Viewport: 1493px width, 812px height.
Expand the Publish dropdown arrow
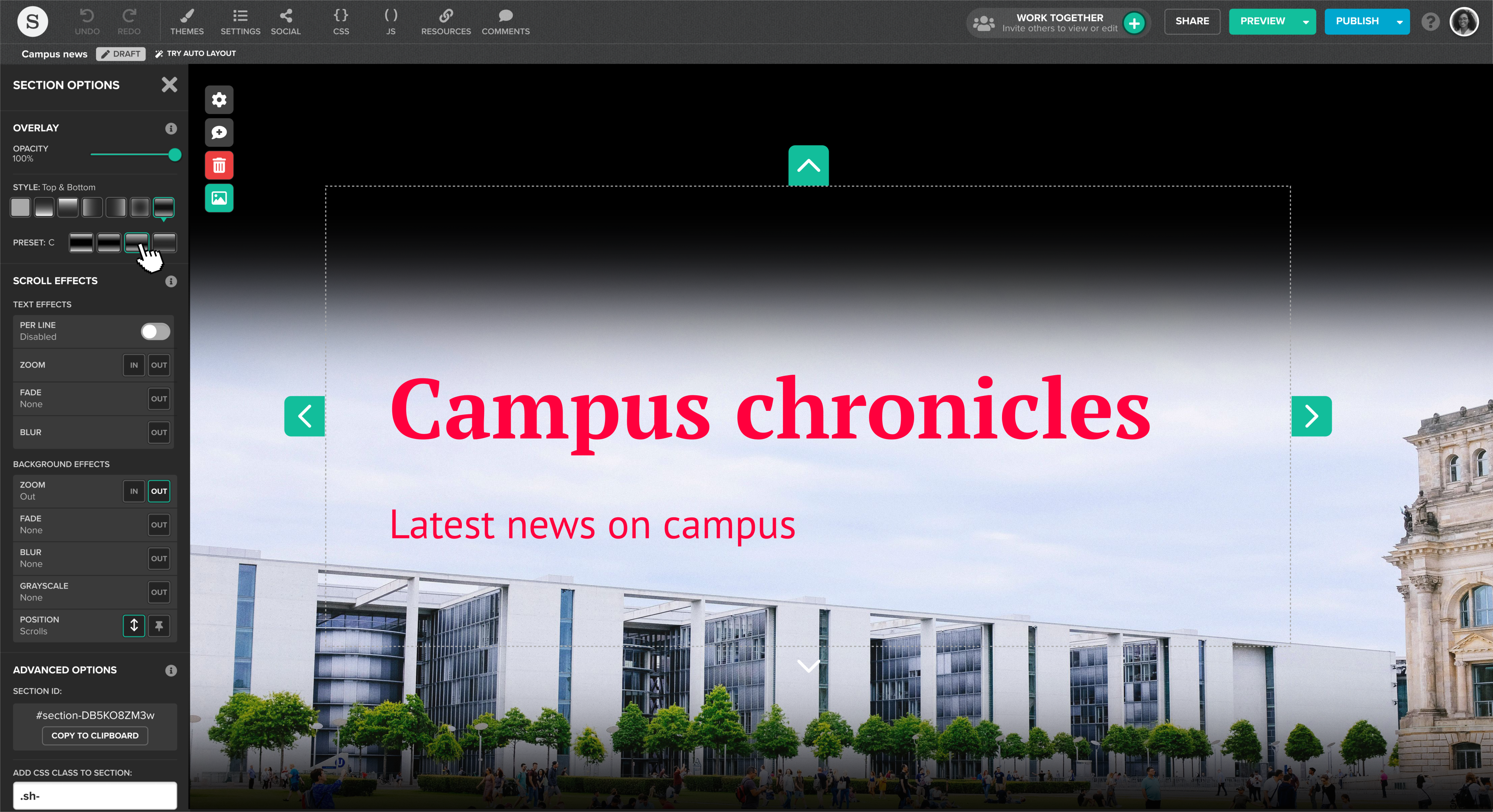click(1399, 22)
